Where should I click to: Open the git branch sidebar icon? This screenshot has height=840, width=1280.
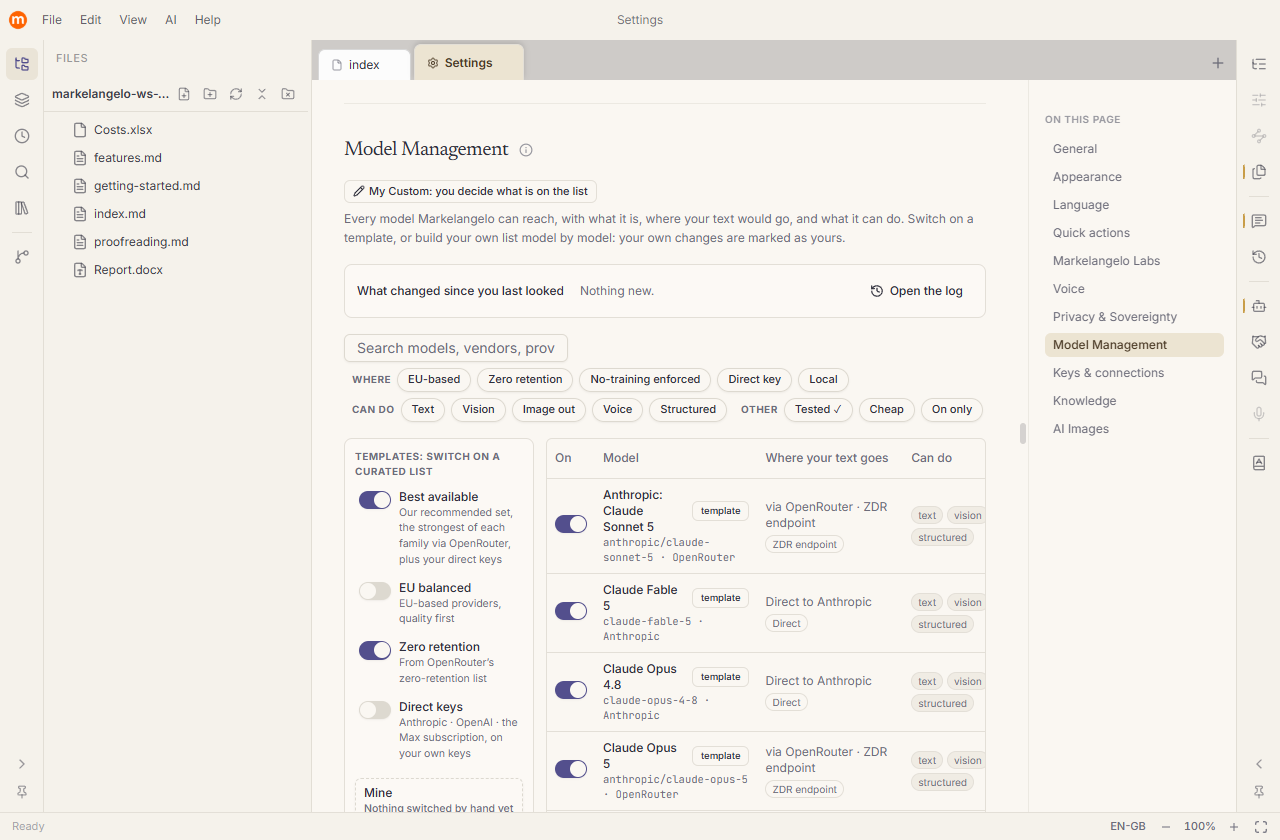22,257
